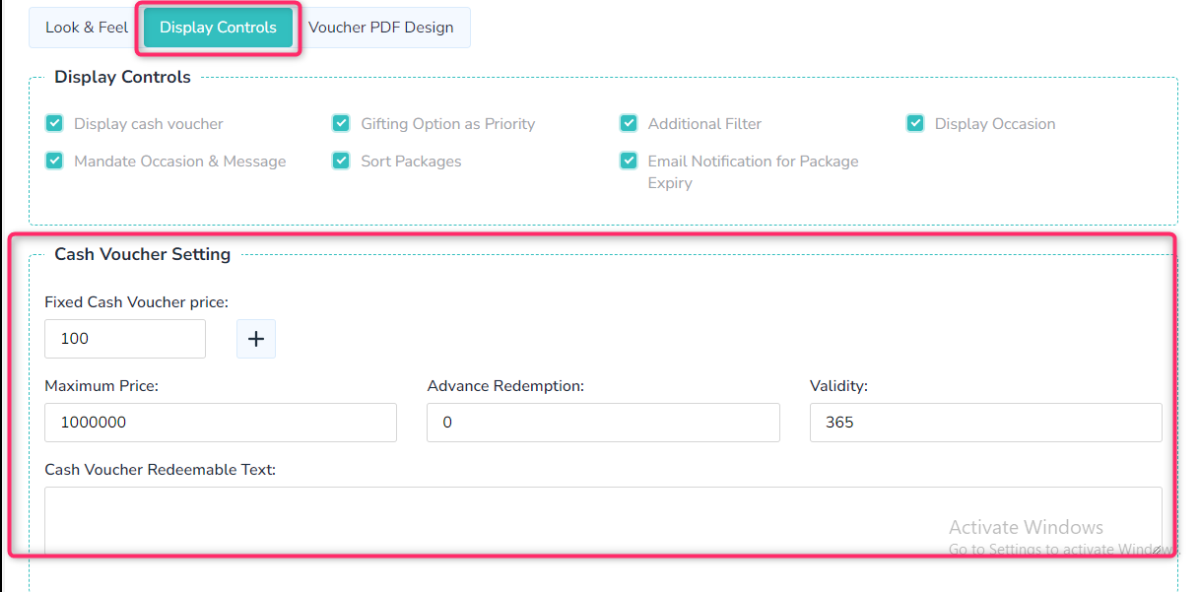This screenshot has width=1197, height=592.
Task: Disable Email Notification for Package Expiry
Action: [x=628, y=160]
